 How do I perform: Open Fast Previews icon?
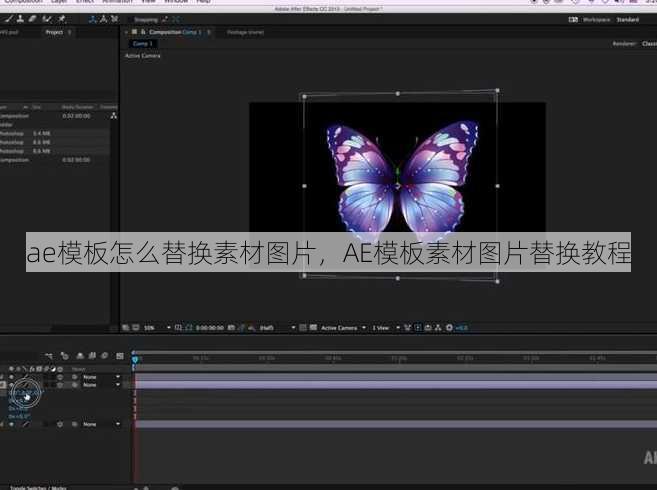click(x=418, y=328)
